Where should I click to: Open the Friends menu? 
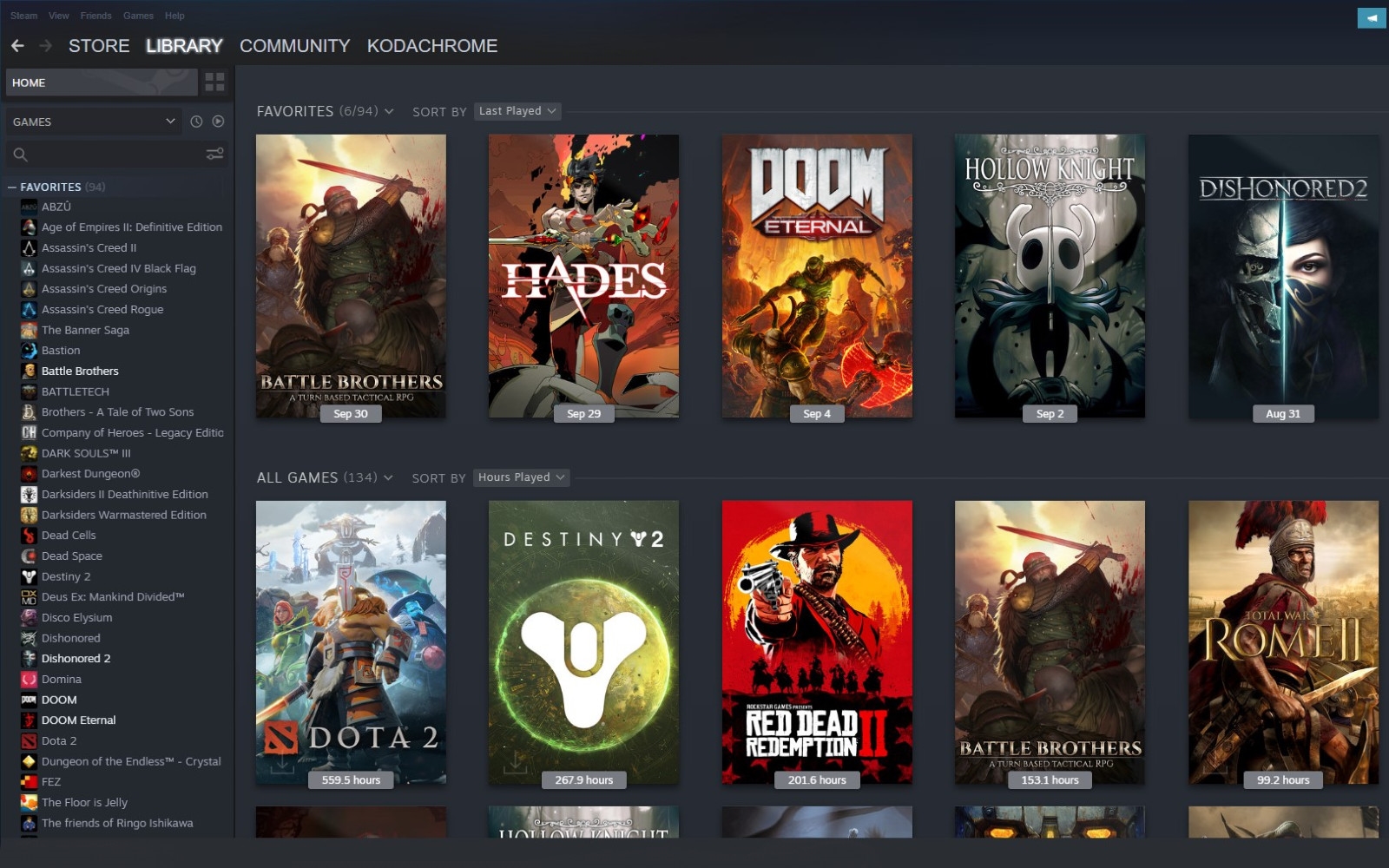coord(95,16)
